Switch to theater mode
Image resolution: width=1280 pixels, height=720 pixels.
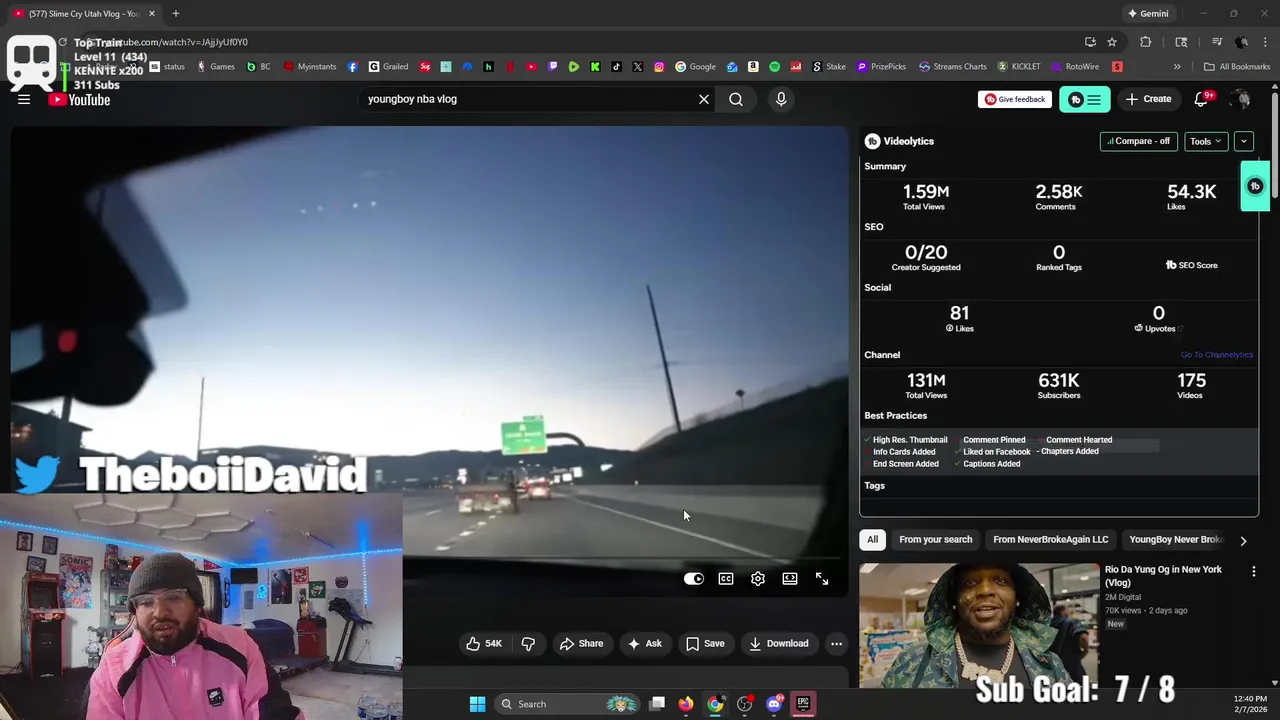click(790, 579)
